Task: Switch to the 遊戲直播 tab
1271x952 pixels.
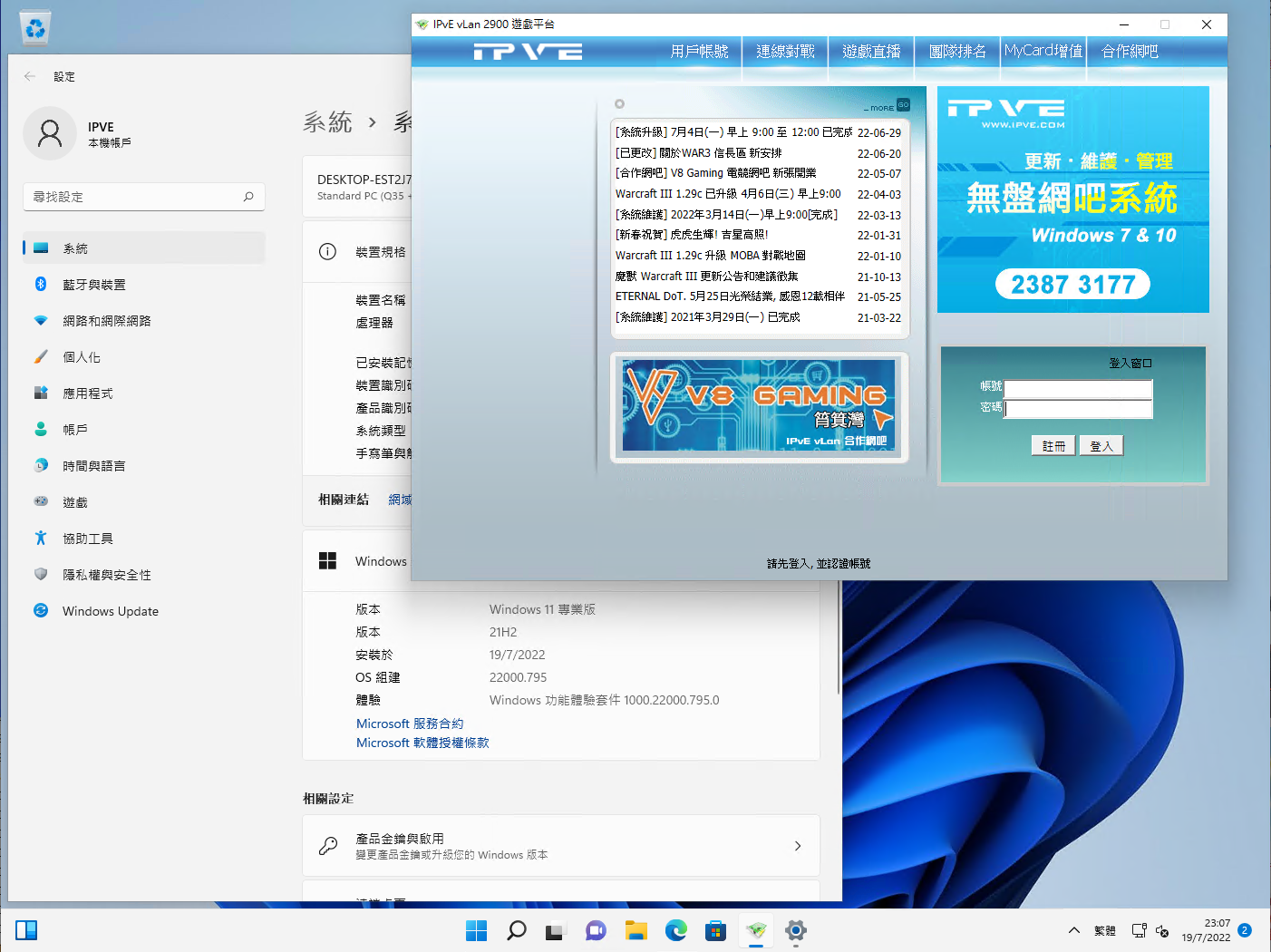Action: pos(871,52)
